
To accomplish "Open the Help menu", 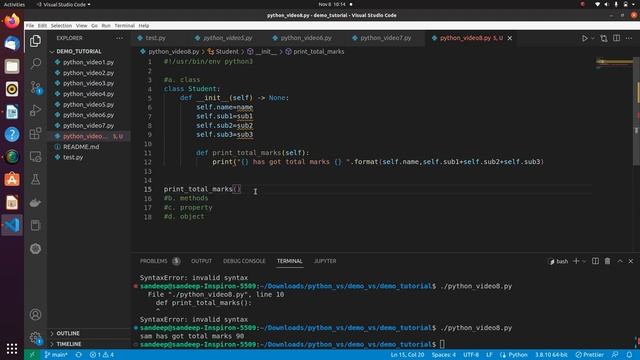I will click(x=144, y=25).
